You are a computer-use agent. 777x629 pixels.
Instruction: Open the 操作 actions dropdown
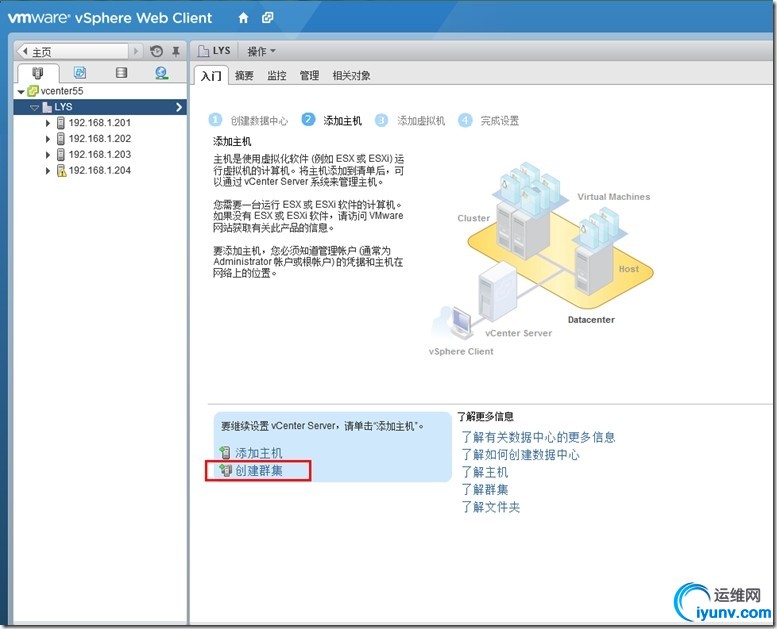pos(261,52)
